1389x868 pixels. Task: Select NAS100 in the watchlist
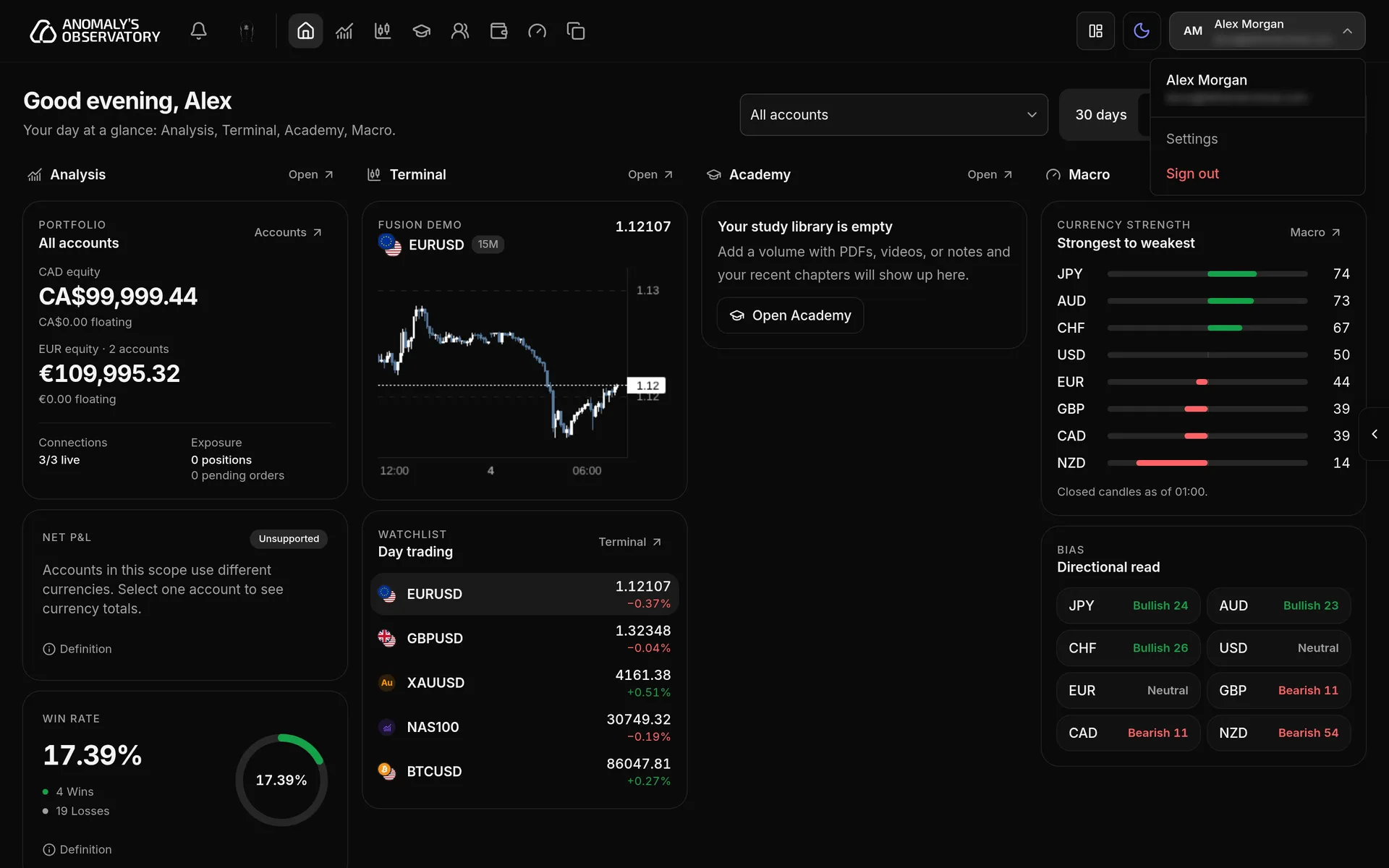tap(524, 727)
